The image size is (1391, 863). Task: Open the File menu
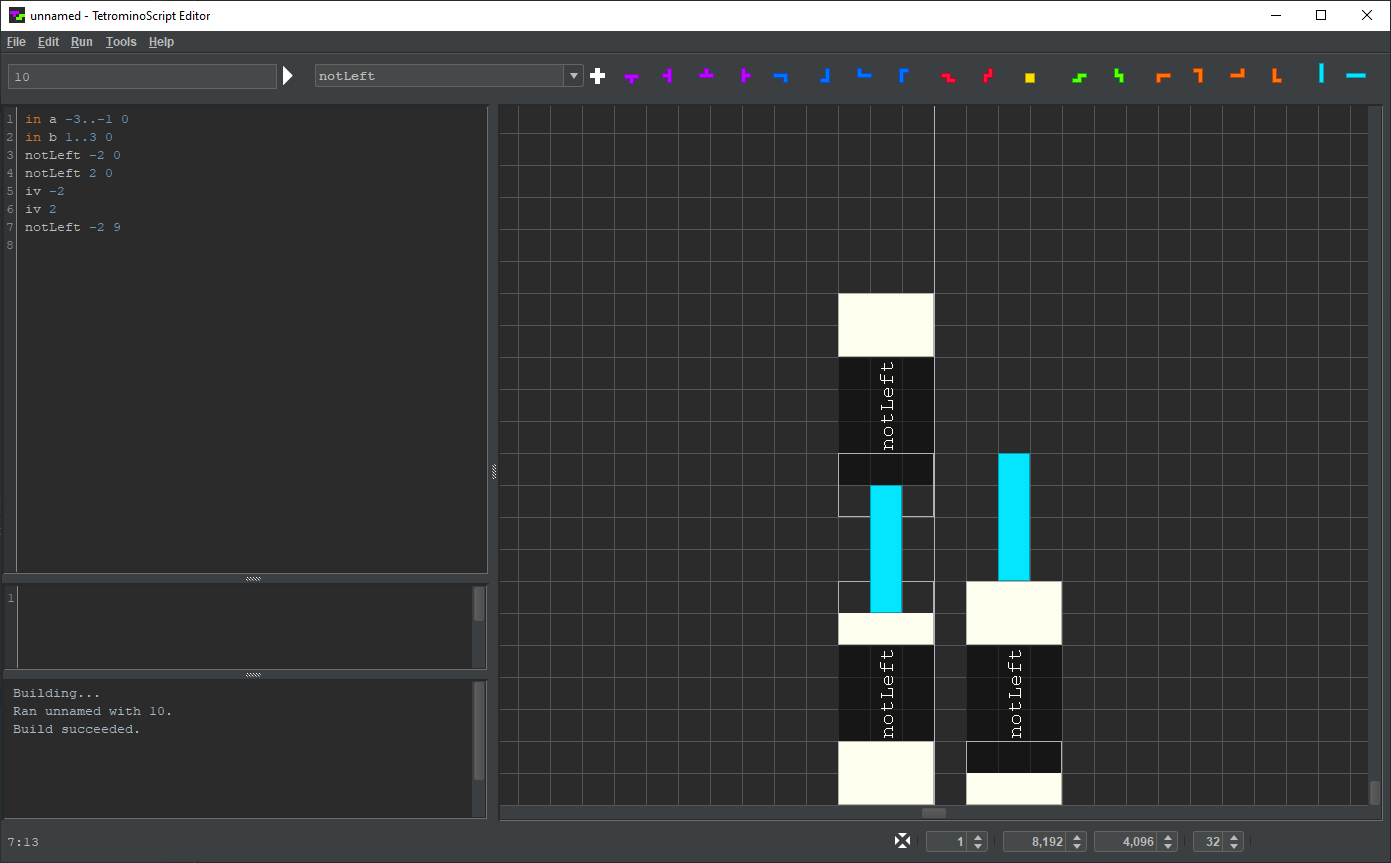16,42
